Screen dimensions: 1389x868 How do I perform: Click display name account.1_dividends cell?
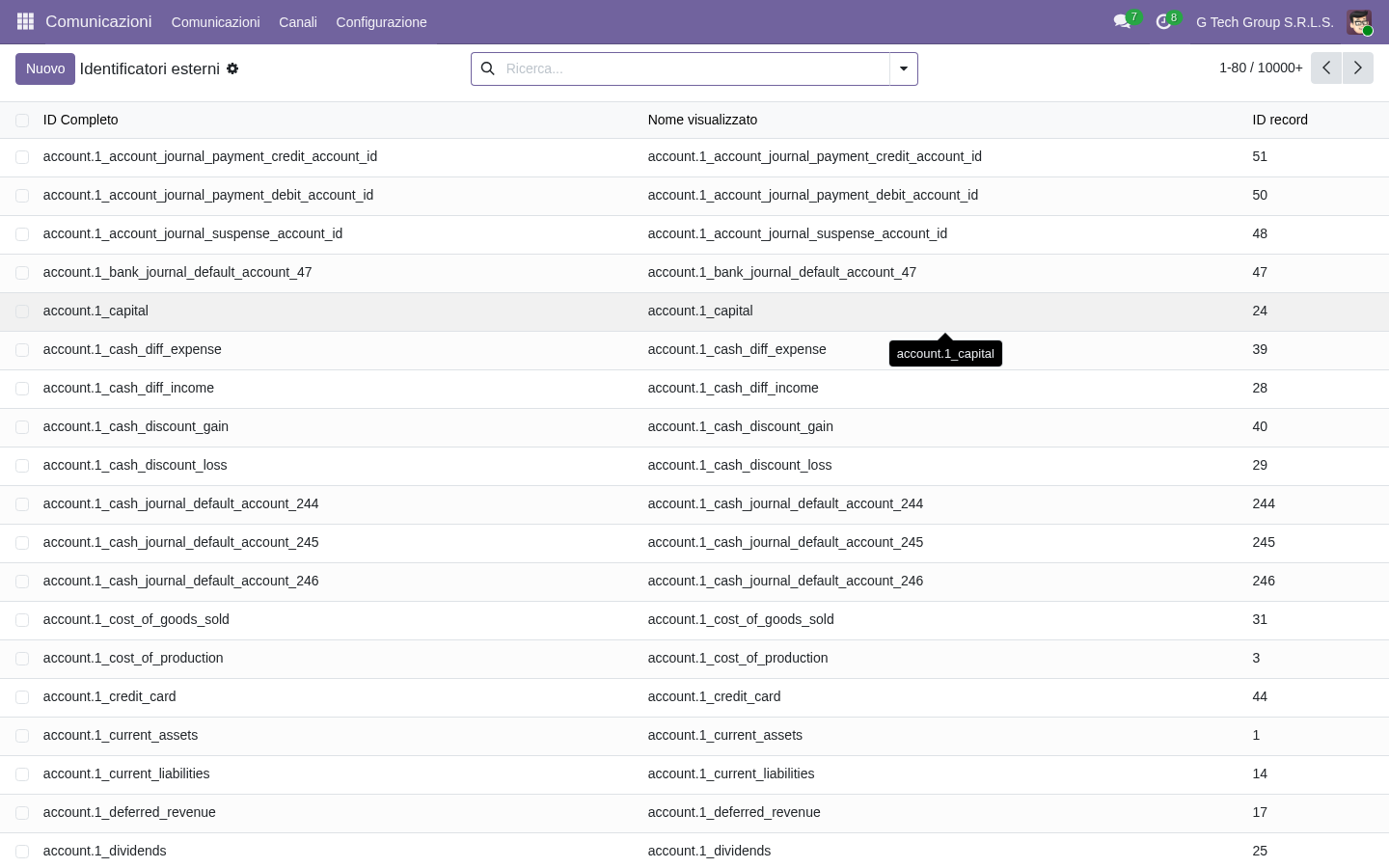tap(709, 851)
